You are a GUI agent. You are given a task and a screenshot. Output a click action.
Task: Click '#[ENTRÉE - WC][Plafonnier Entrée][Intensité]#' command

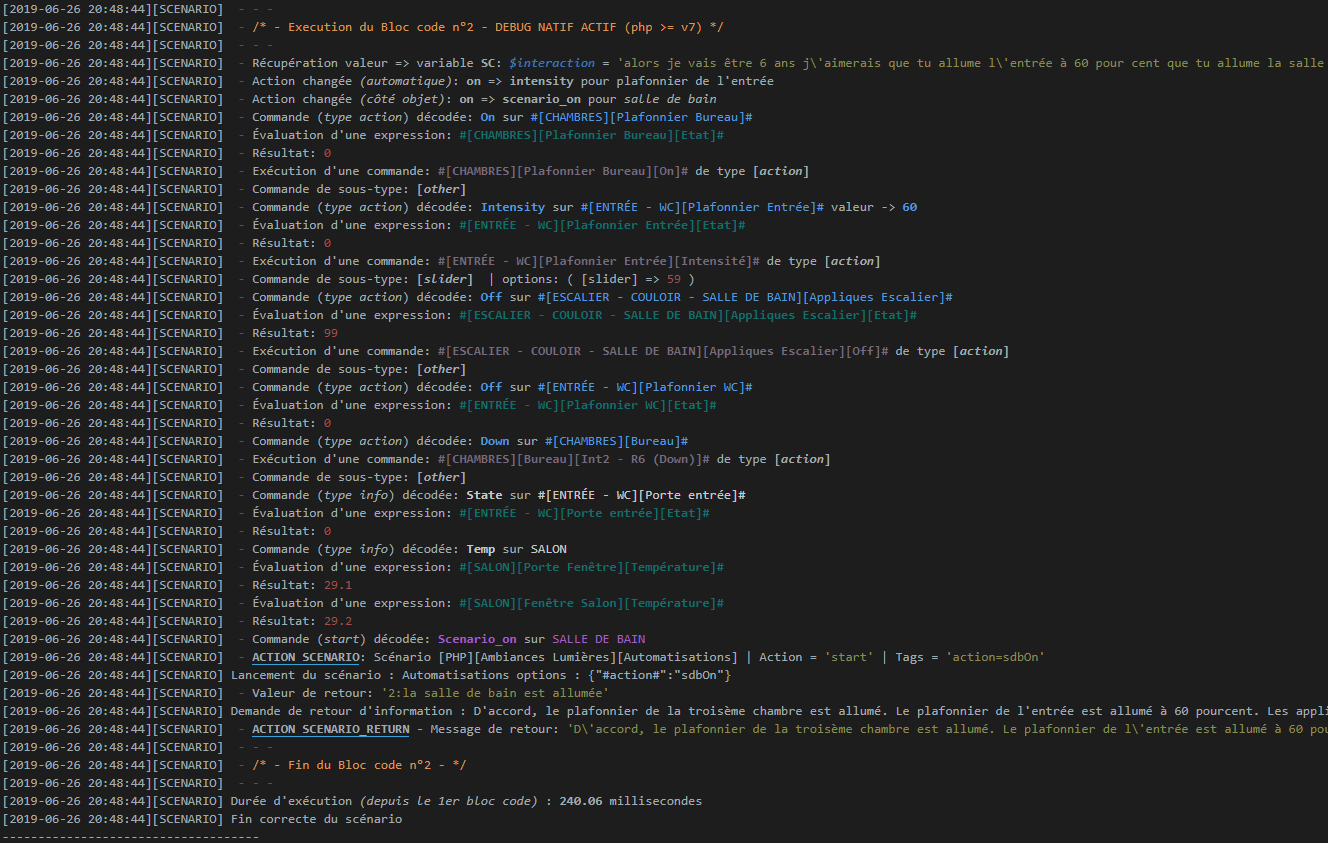point(599,261)
